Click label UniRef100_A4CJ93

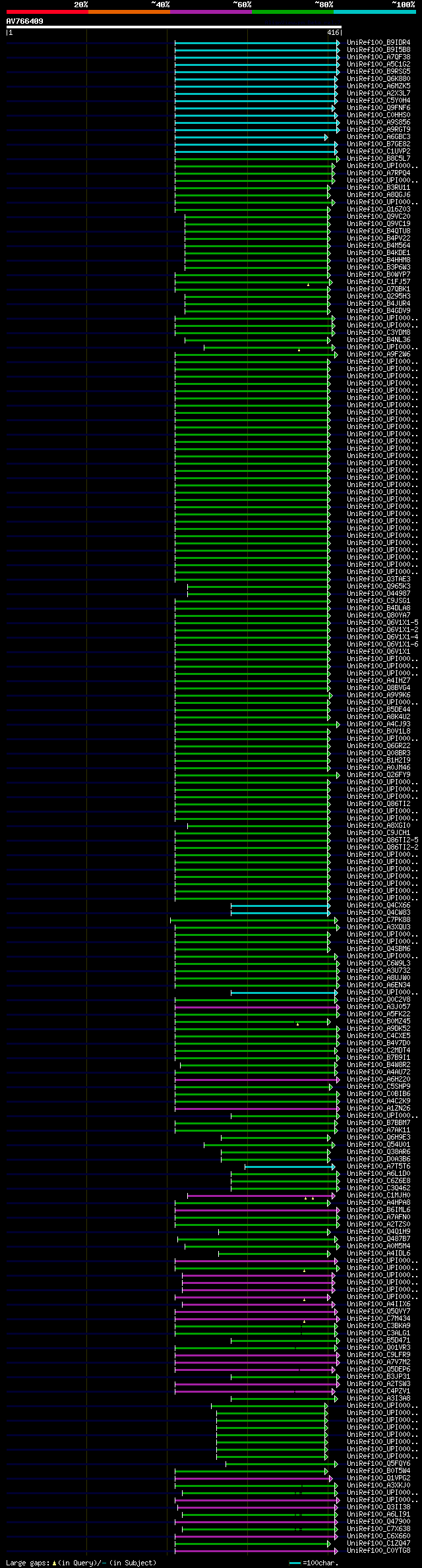[378, 724]
